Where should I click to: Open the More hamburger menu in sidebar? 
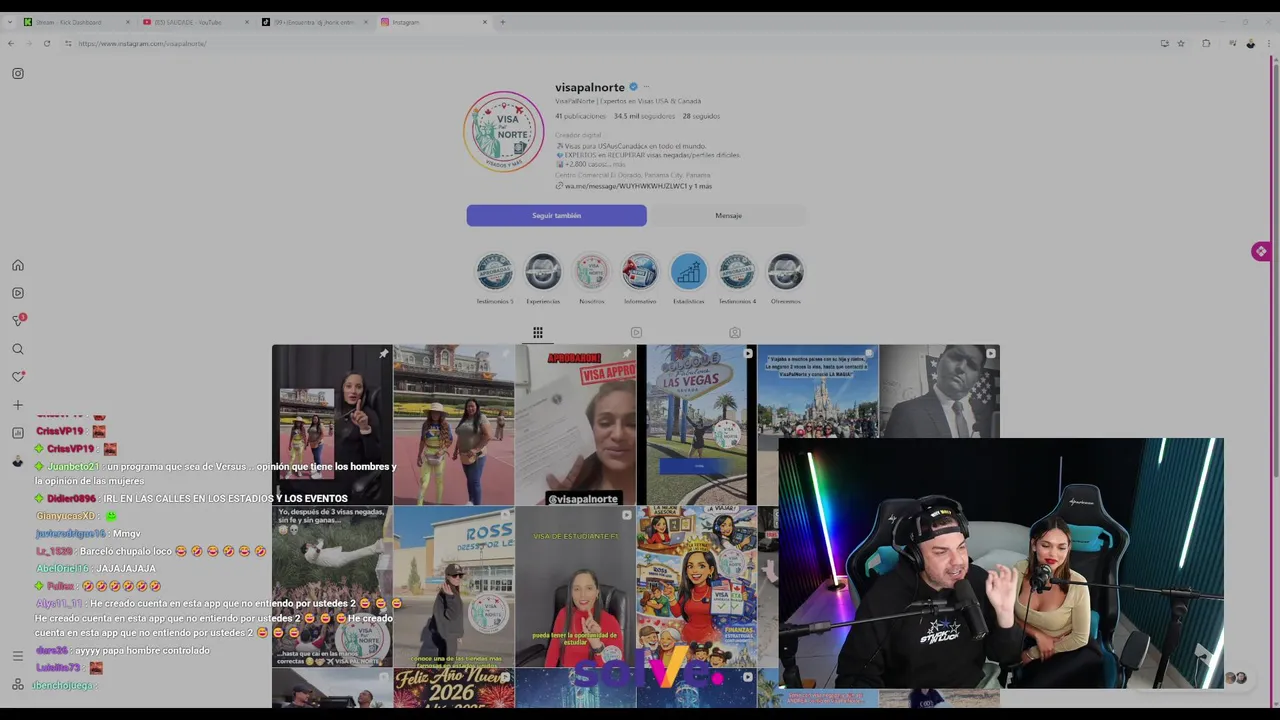point(18,656)
